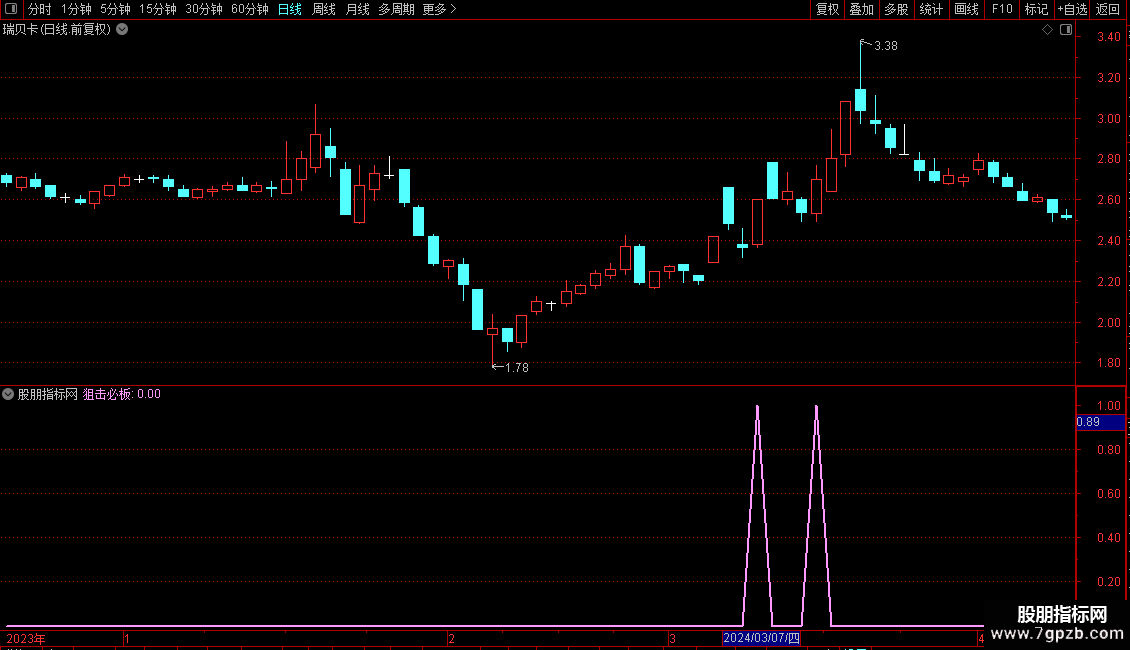Open F10 company info
The height and width of the screenshot is (650, 1130).
(x=1002, y=9)
